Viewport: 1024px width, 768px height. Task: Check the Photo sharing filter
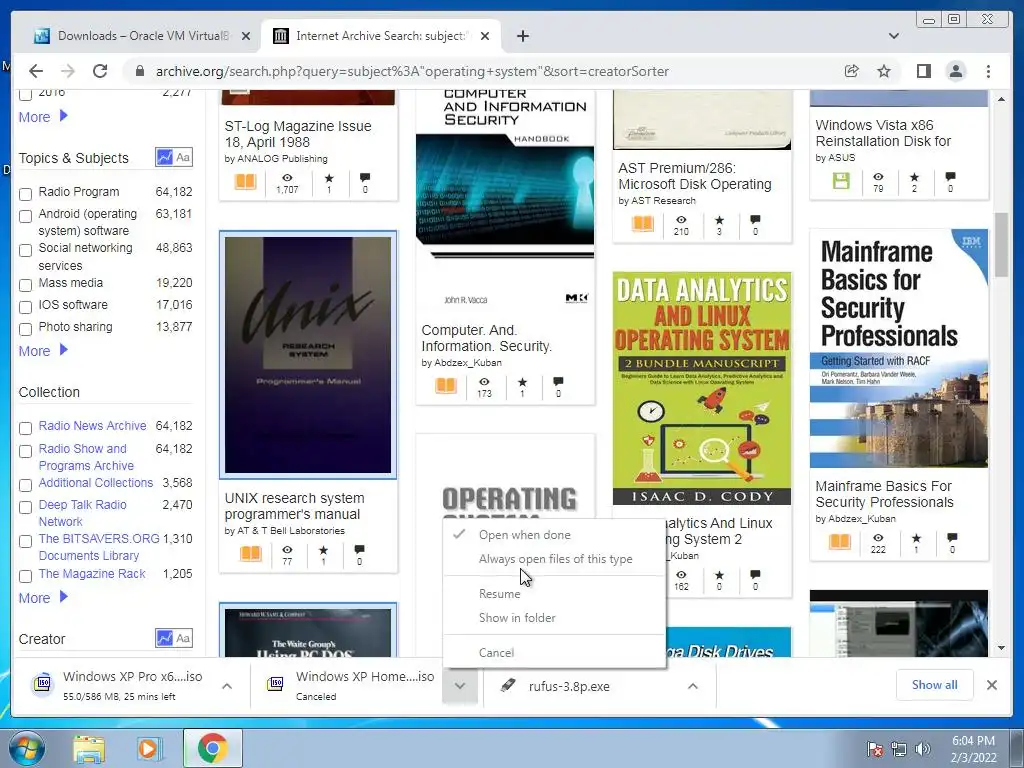(25, 329)
